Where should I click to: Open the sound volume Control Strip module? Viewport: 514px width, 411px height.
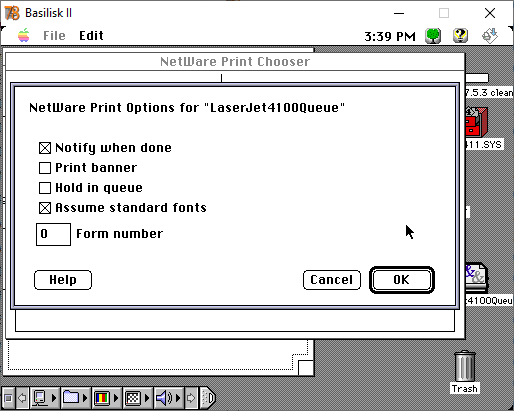click(x=164, y=398)
